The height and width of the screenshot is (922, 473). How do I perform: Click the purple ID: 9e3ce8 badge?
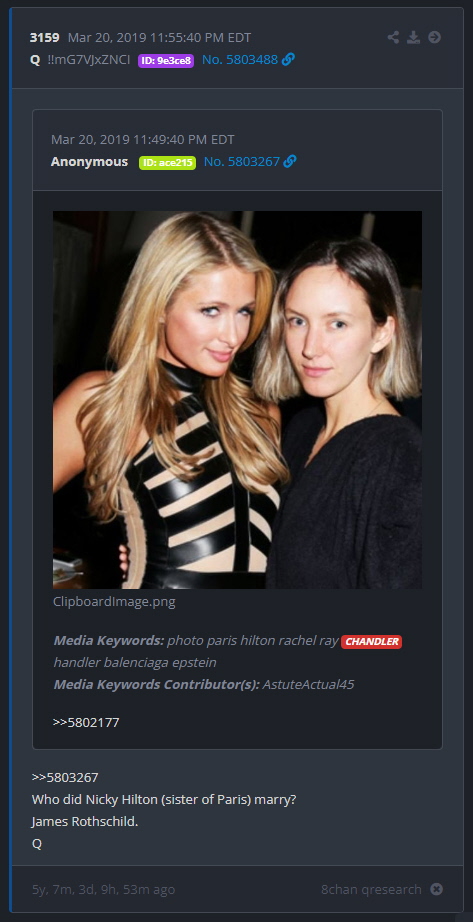166,61
